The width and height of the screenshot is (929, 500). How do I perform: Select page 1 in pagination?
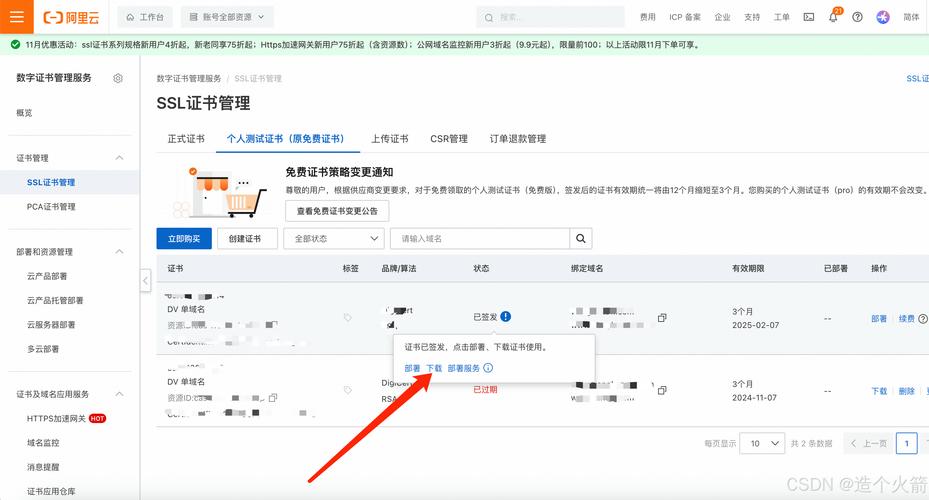click(x=906, y=443)
